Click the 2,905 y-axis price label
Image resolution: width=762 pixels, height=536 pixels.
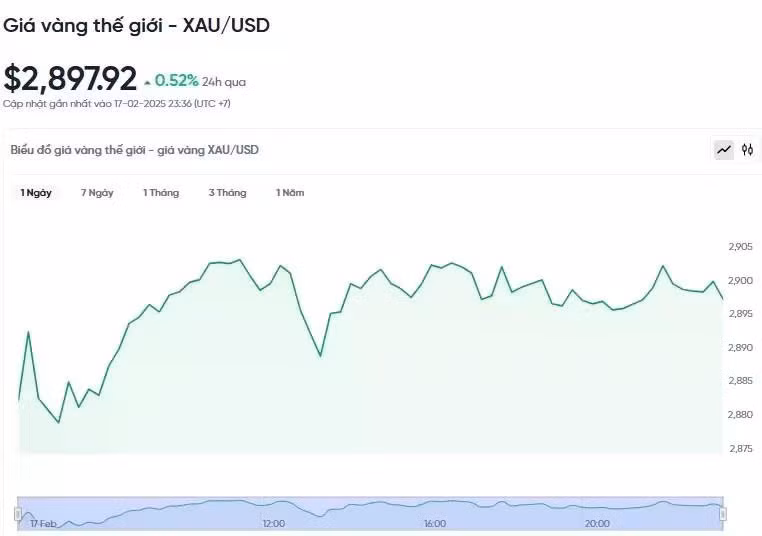740,246
